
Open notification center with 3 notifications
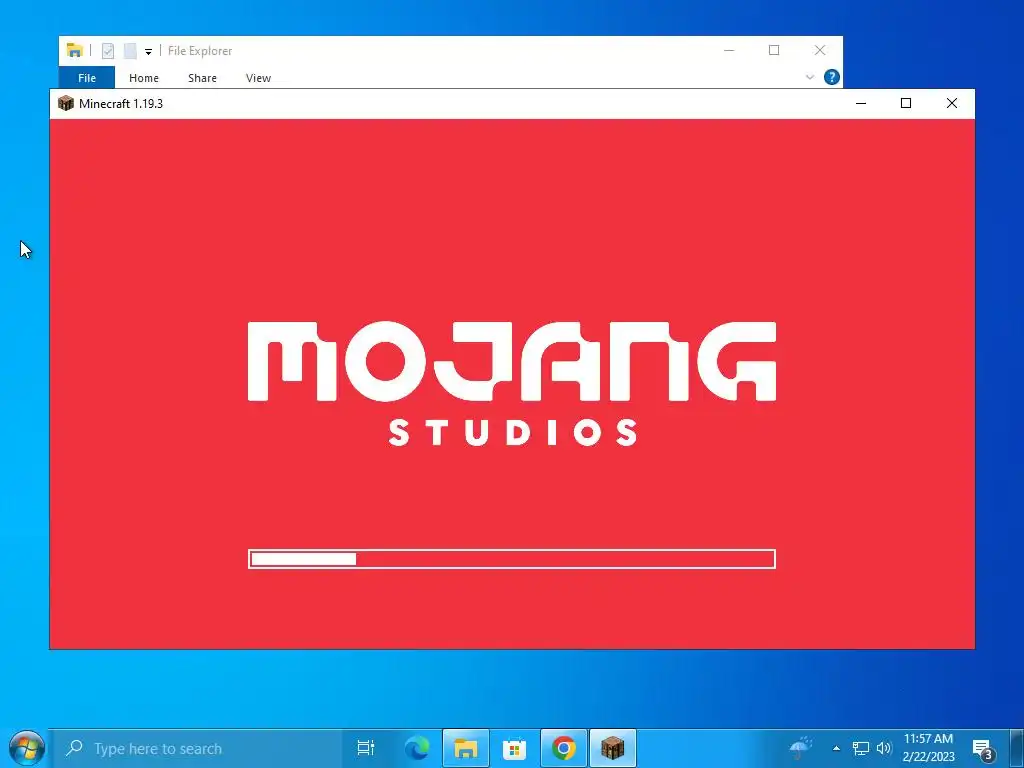(x=983, y=749)
